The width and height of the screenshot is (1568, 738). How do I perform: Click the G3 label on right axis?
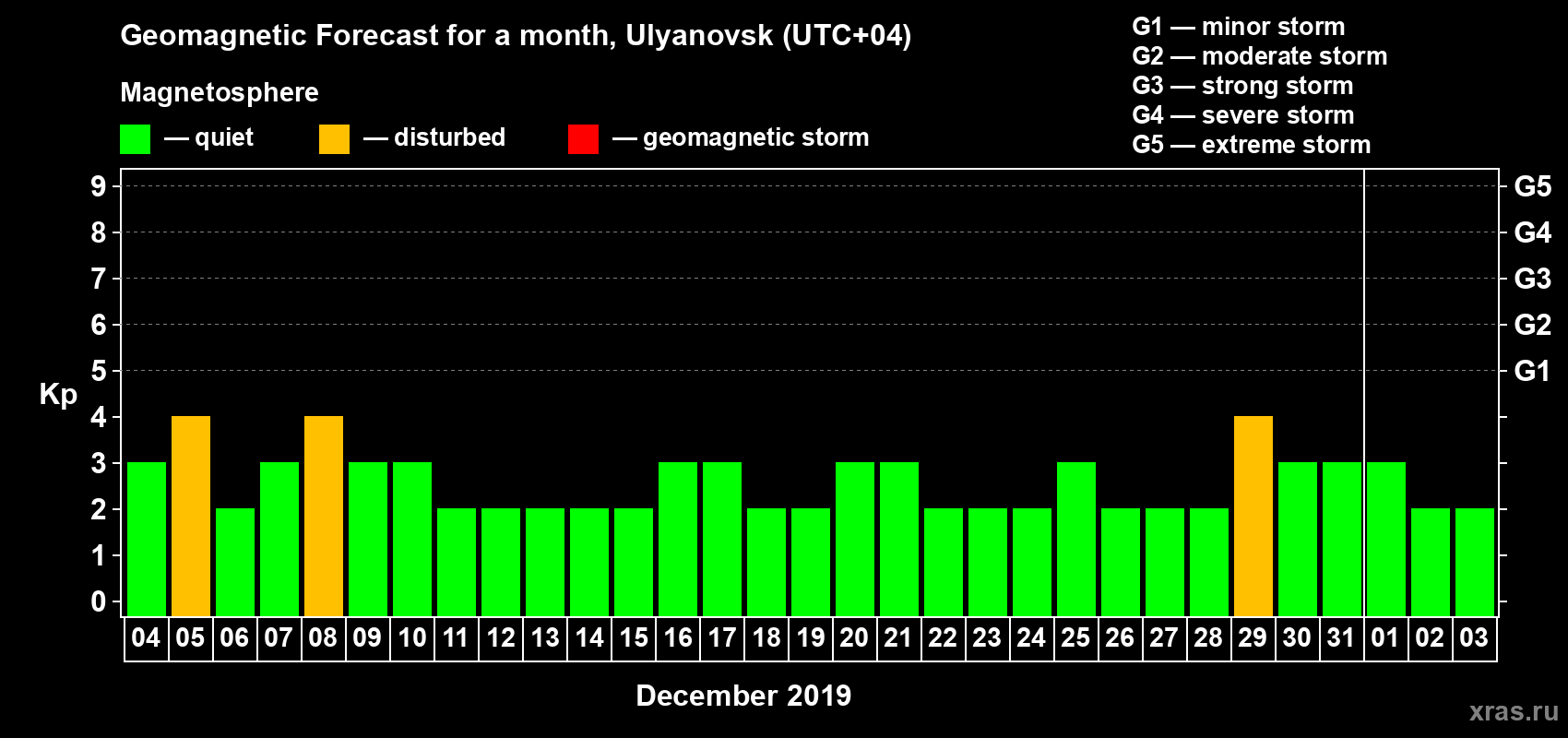pyautogui.click(x=1533, y=279)
